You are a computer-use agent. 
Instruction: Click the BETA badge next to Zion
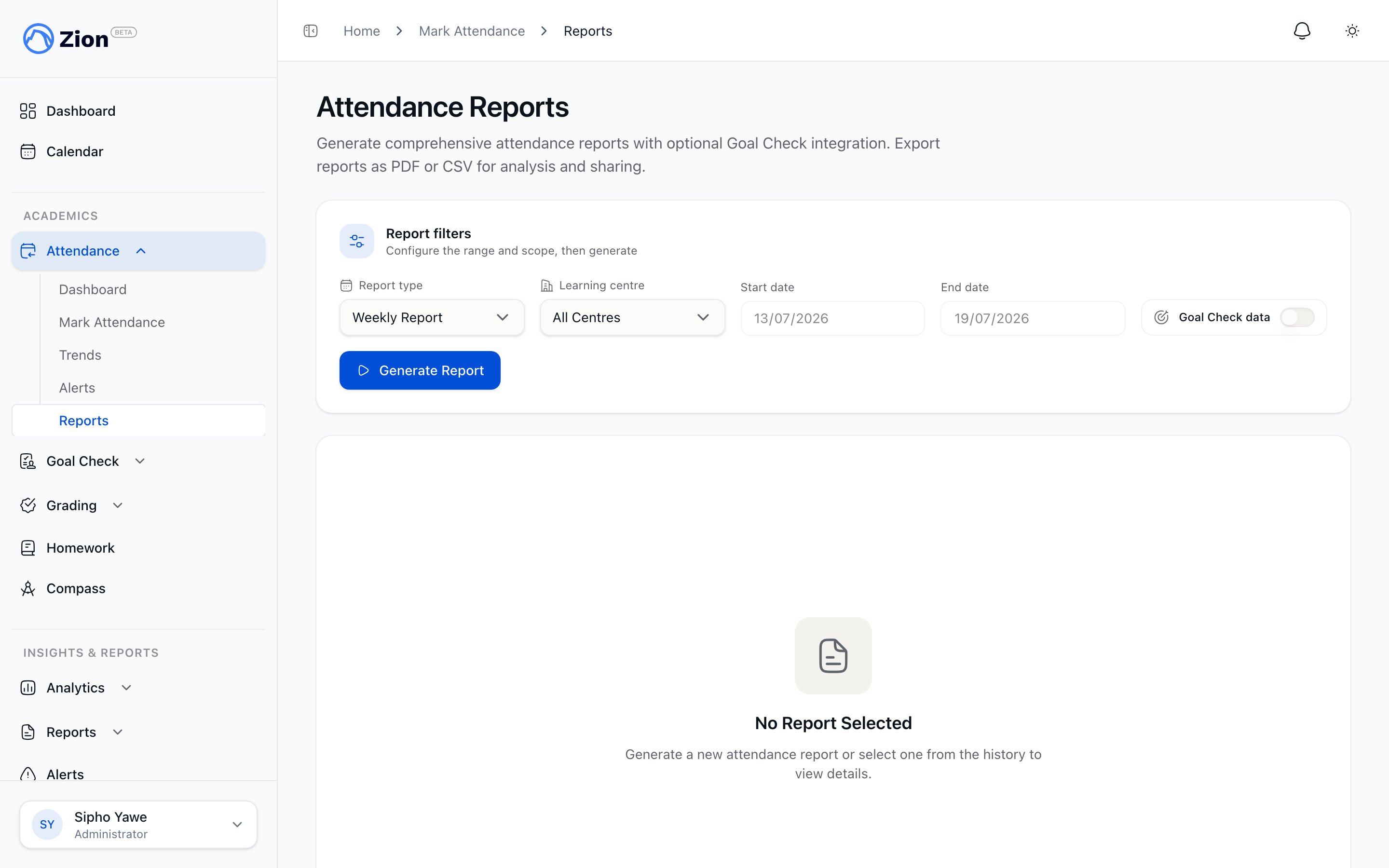click(x=123, y=32)
